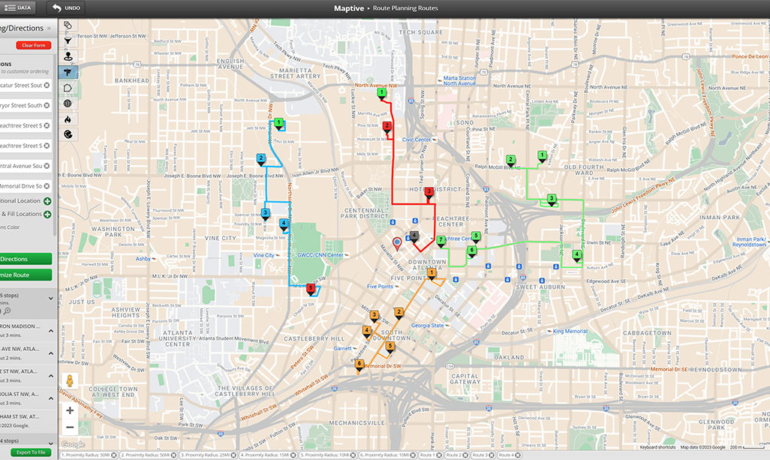Remove the Route 4 chip

[518, 456]
